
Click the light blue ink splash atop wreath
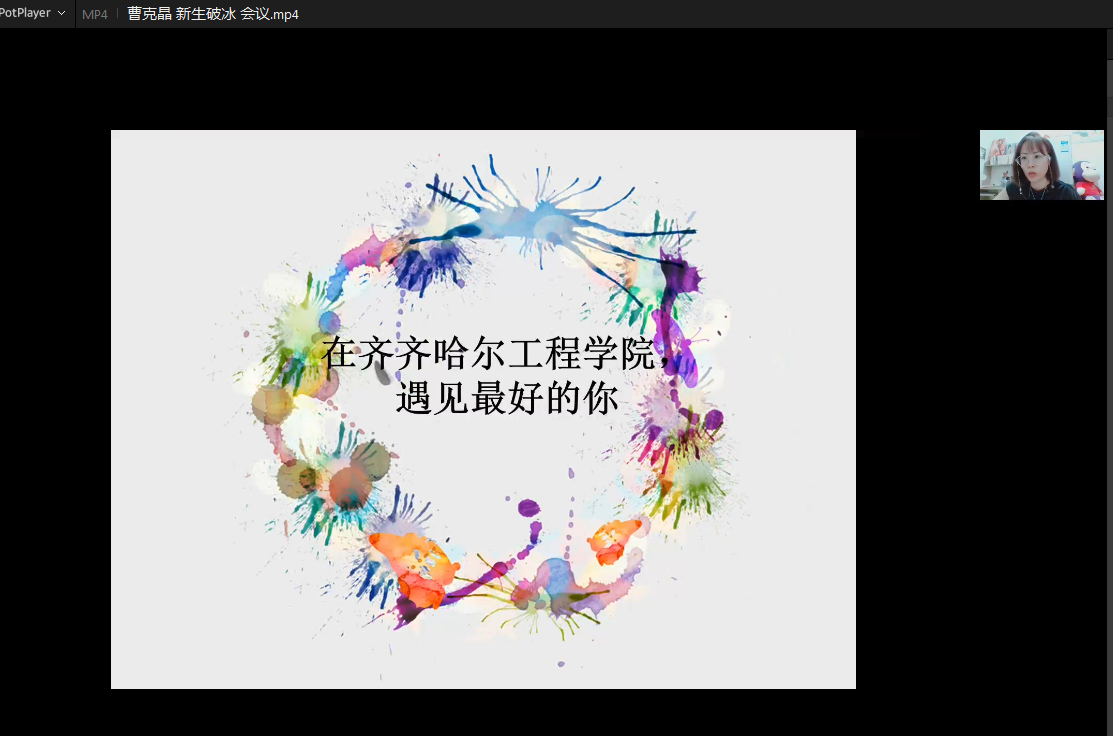(540, 220)
